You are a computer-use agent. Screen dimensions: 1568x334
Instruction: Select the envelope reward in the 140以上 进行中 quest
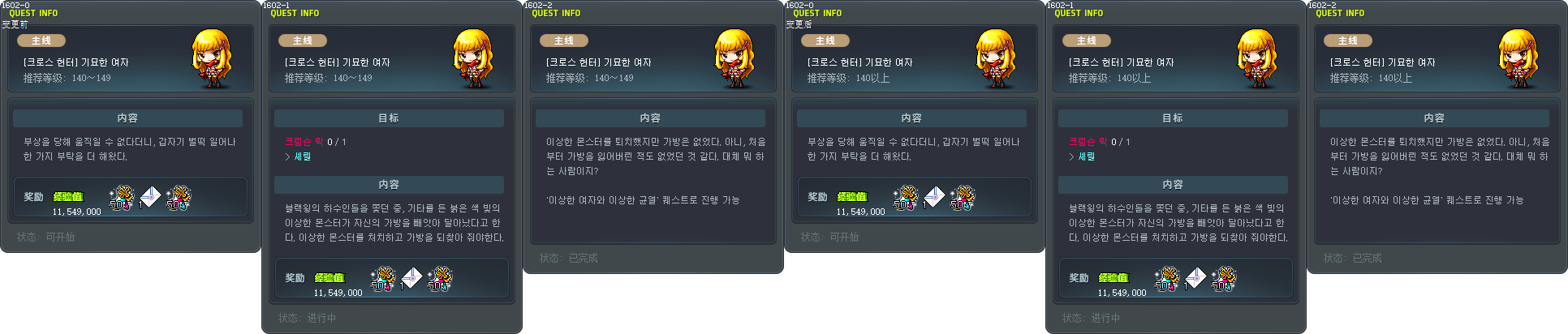tap(1195, 278)
